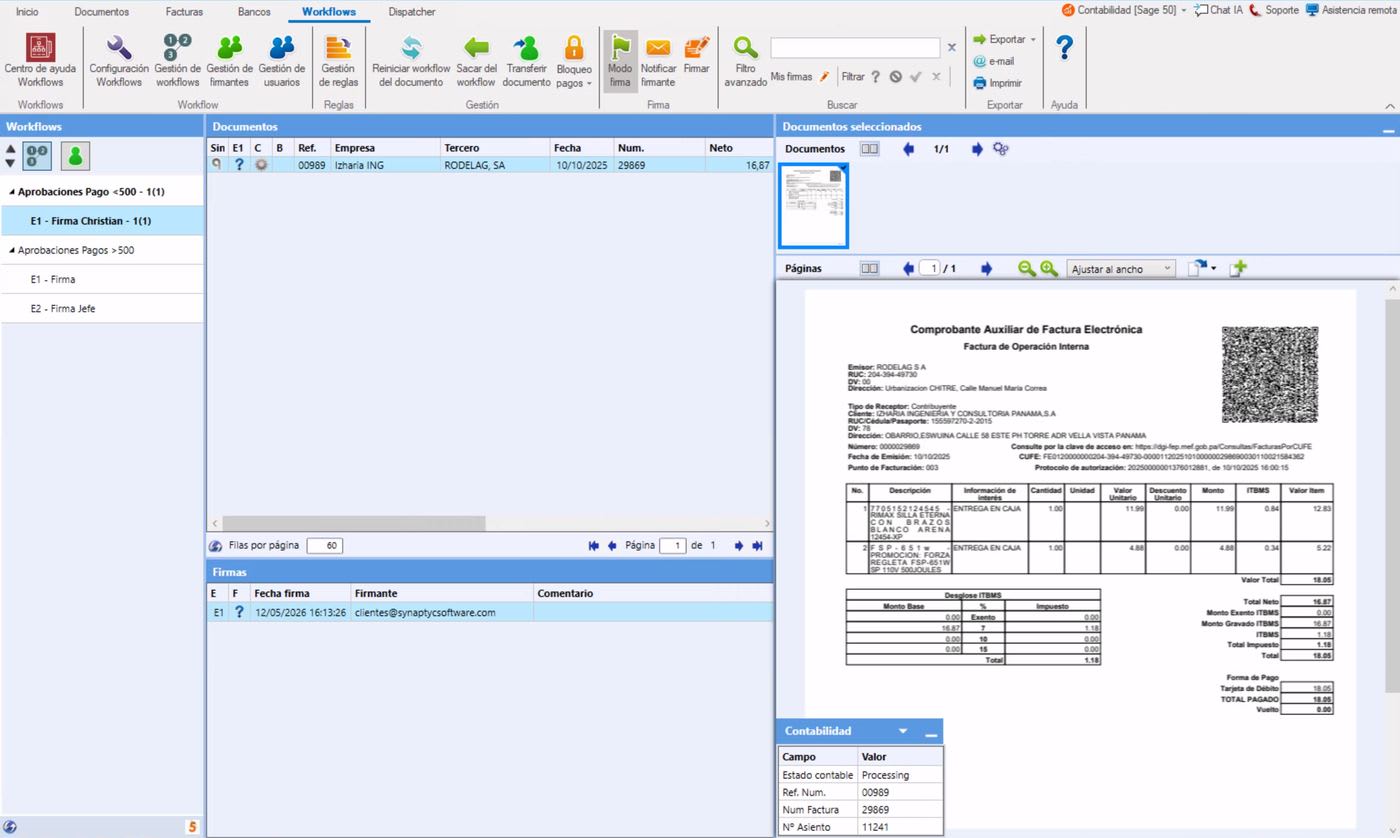The width and height of the screenshot is (1400, 838).
Task: Switch to the Dispatcher tab
Action: coord(412,12)
